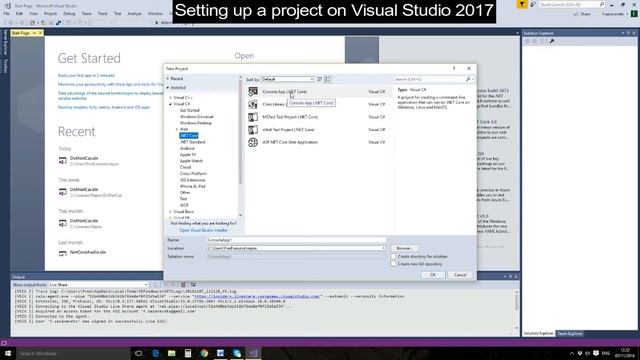Launch Edge browser from taskbar
Image resolution: width=640 pixels, height=360 pixels.
point(155,353)
